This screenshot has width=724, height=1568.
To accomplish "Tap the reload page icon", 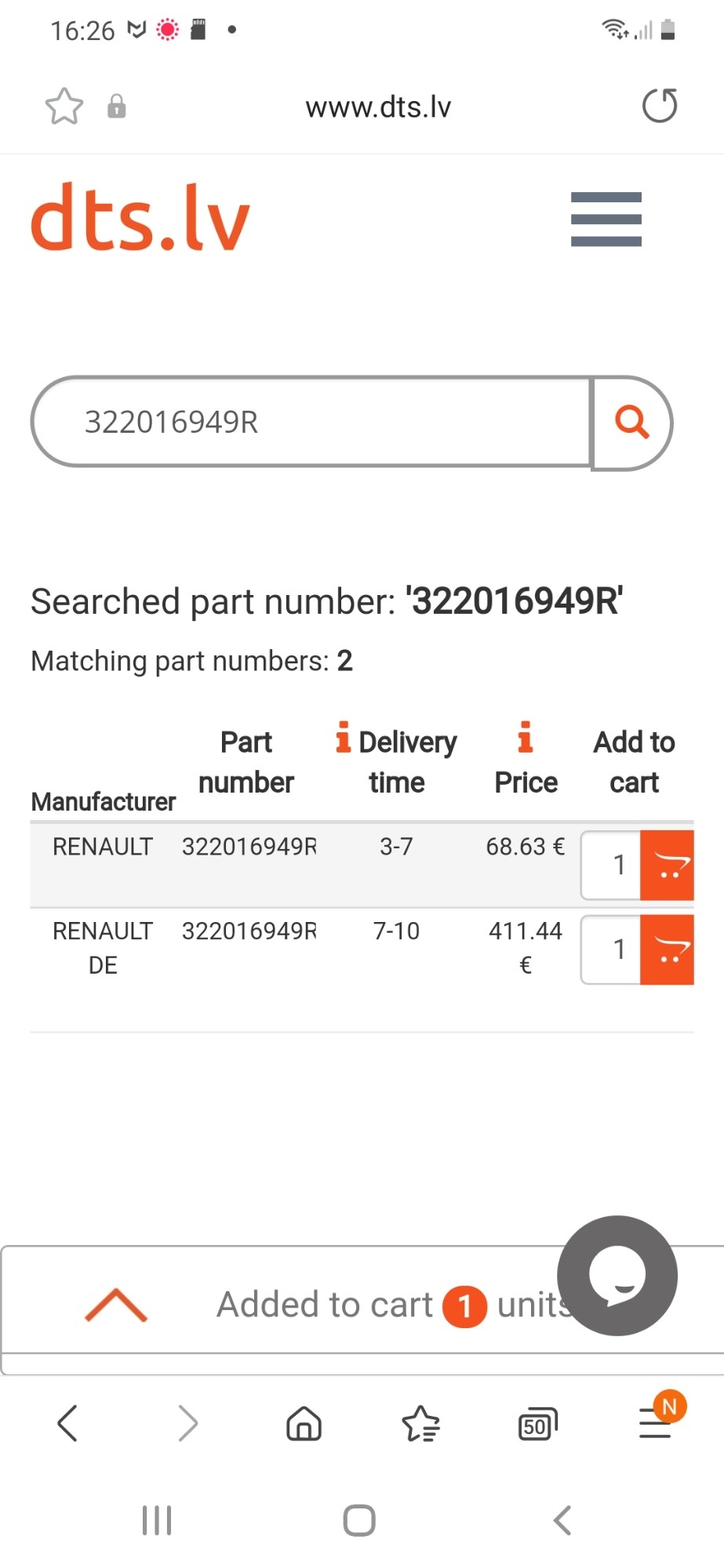I will [x=659, y=106].
